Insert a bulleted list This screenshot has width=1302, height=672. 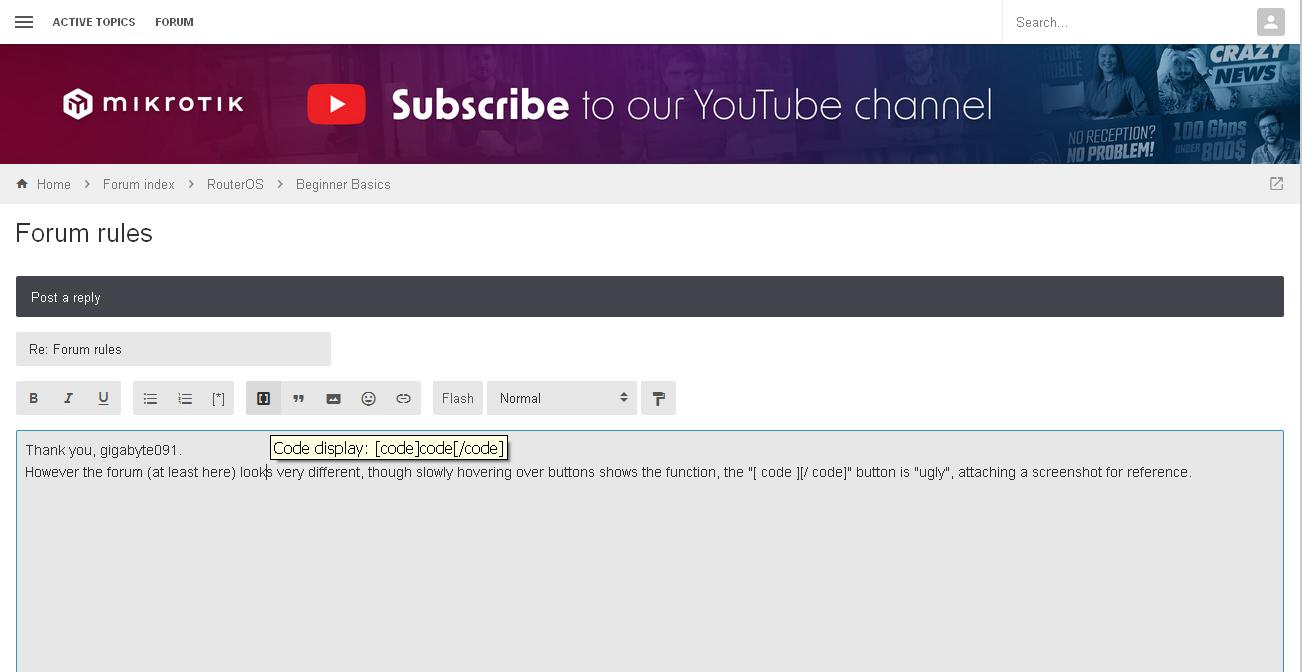click(150, 398)
